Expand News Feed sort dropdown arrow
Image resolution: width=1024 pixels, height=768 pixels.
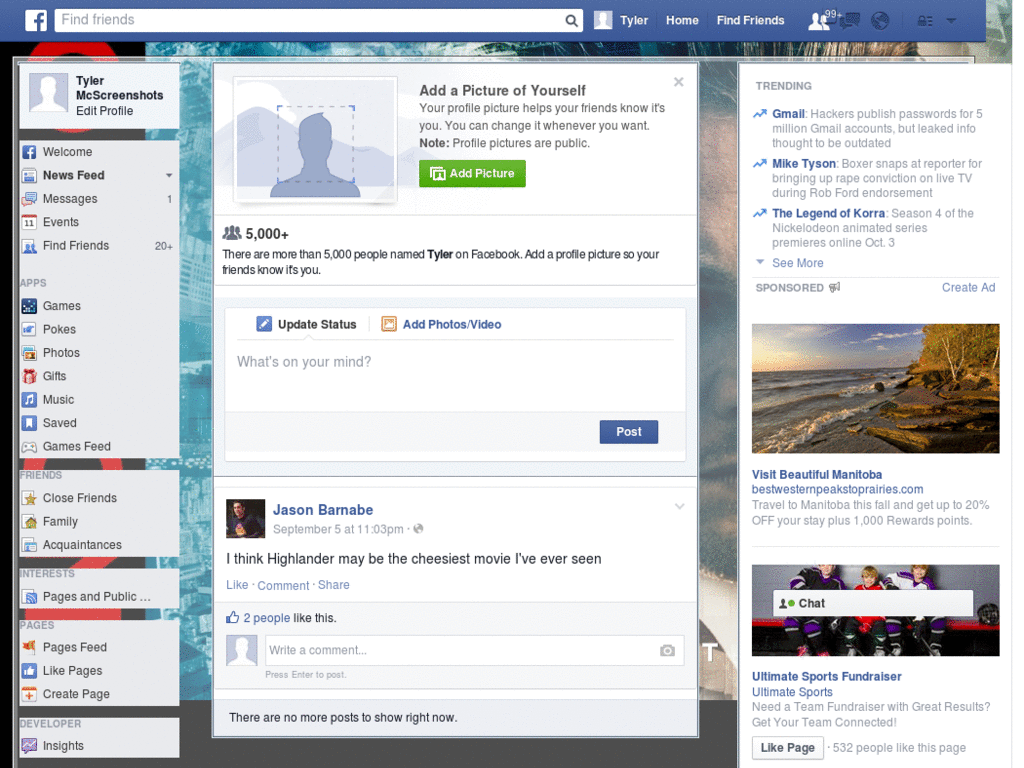[x=169, y=175]
